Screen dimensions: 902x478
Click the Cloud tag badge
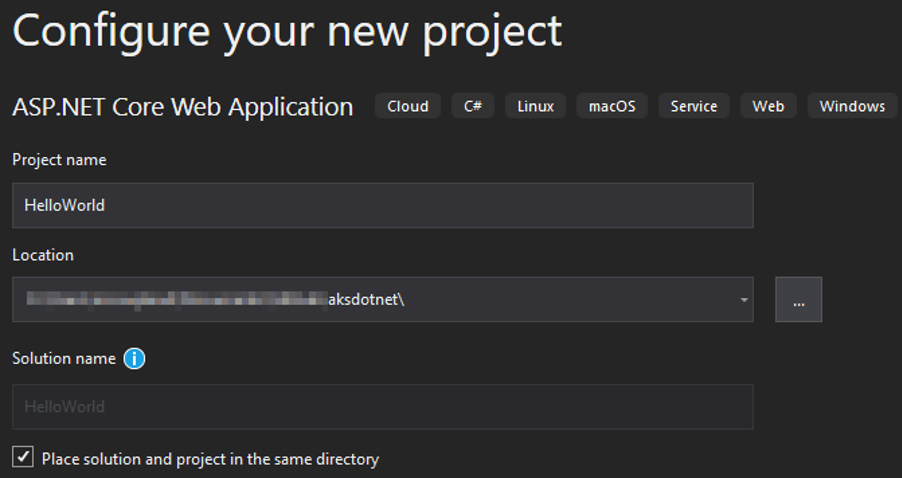[x=407, y=106]
